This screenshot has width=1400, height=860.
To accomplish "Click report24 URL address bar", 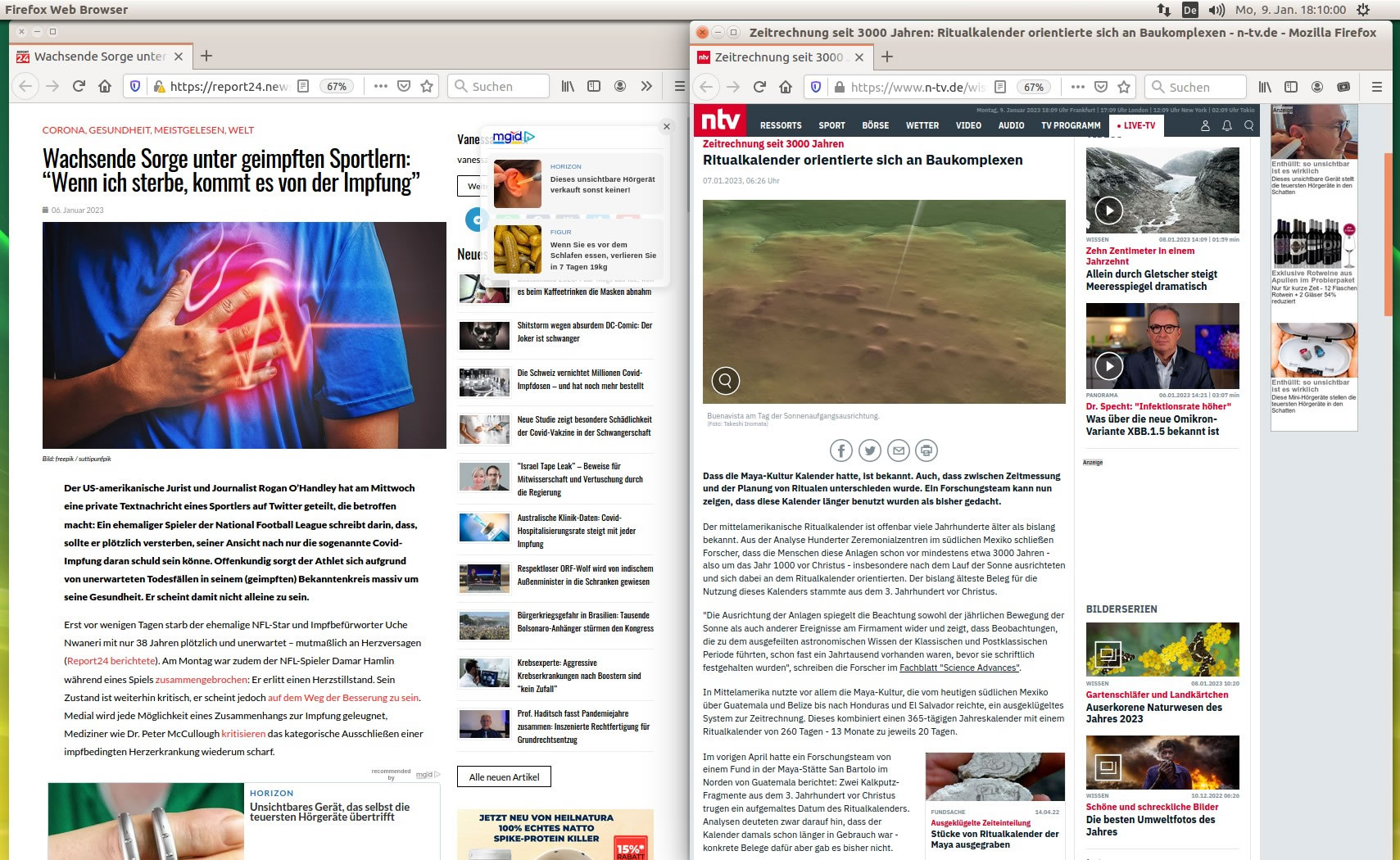I will pos(229,86).
